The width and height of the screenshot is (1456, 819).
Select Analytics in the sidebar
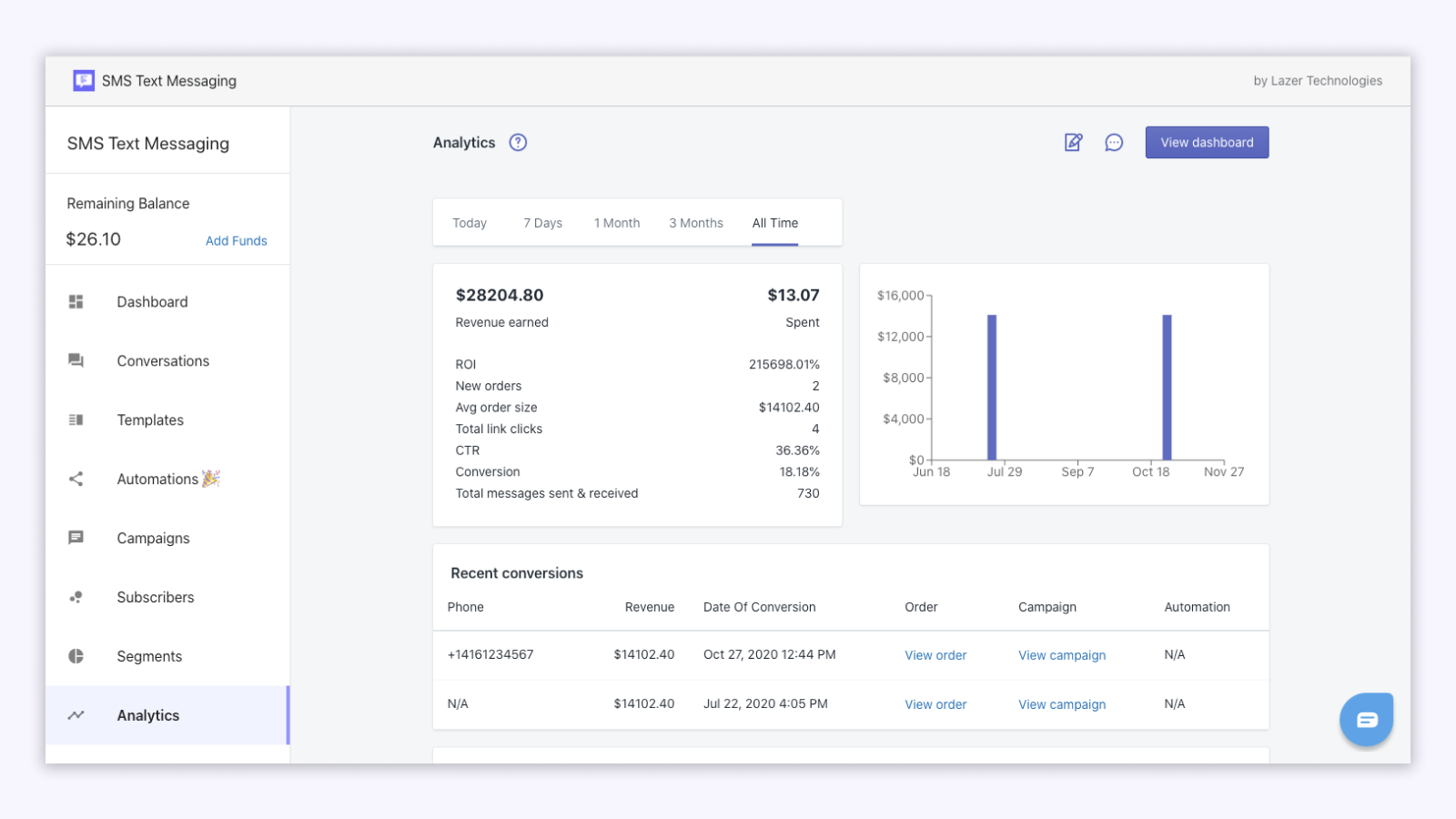[x=167, y=715]
